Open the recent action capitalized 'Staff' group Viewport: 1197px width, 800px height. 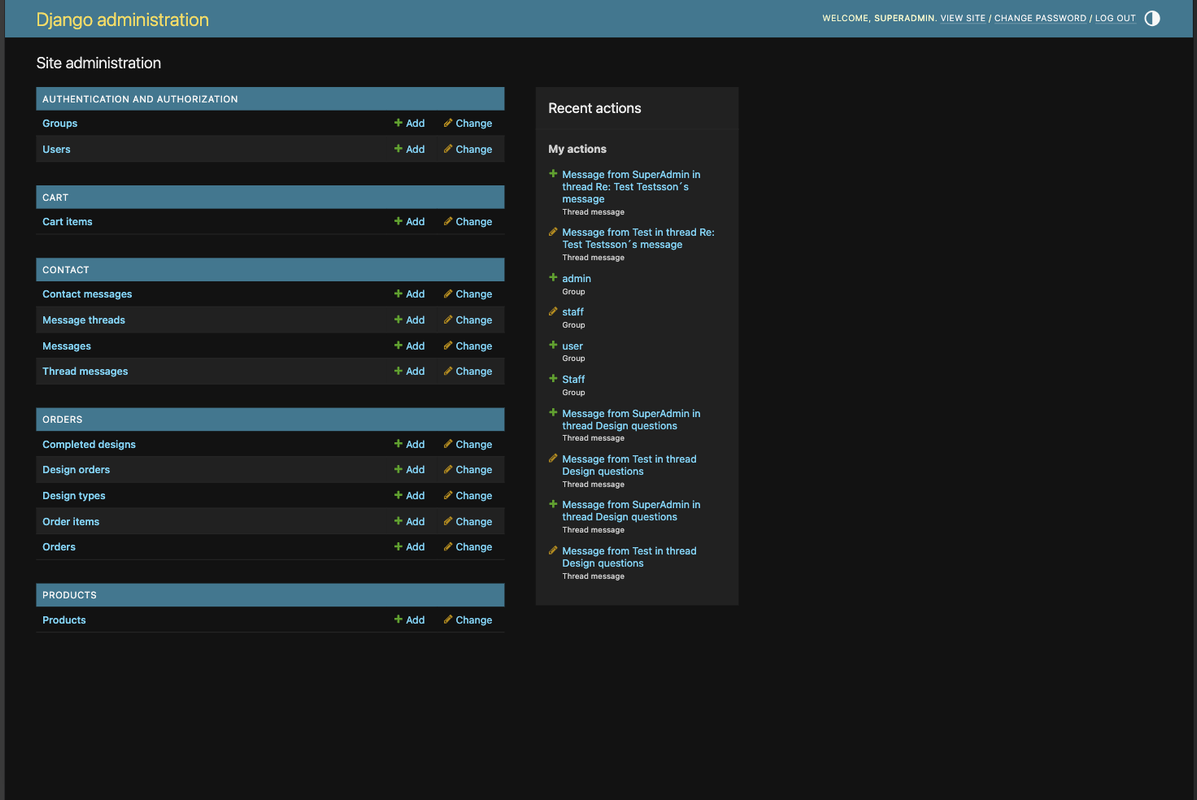click(x=573, y=380)
